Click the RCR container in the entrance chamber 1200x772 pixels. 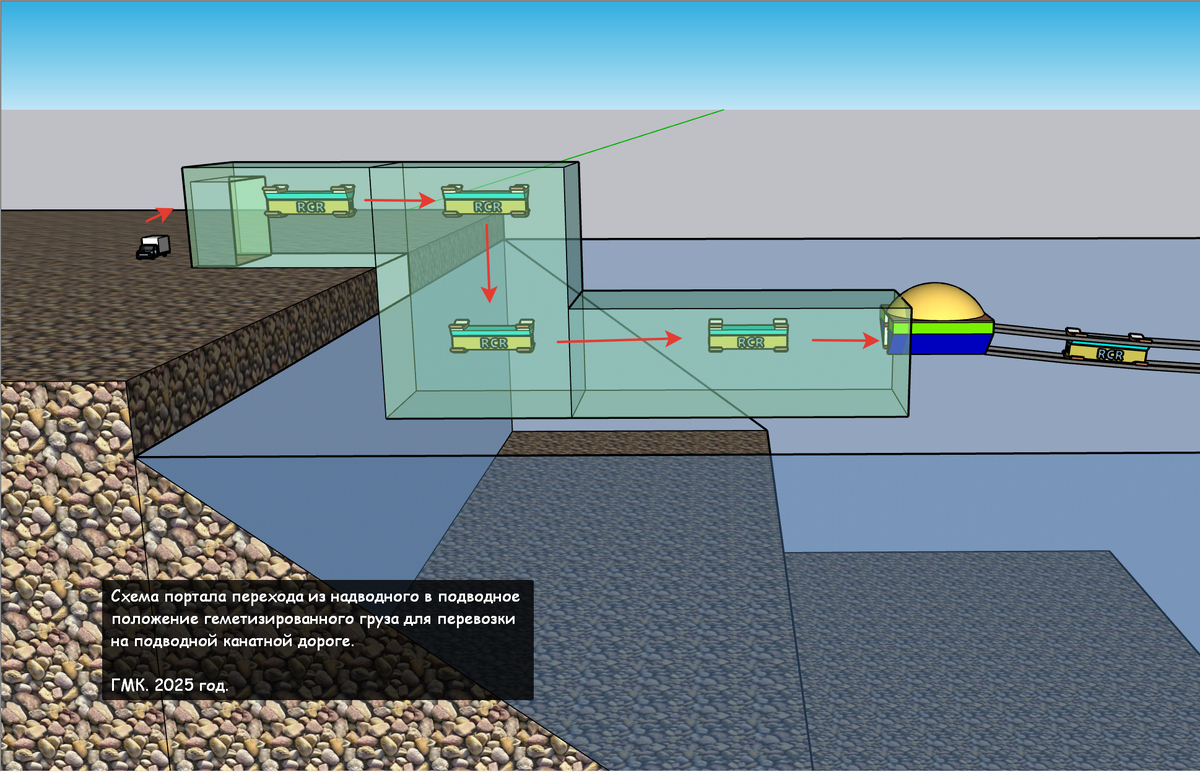[309, 200]
